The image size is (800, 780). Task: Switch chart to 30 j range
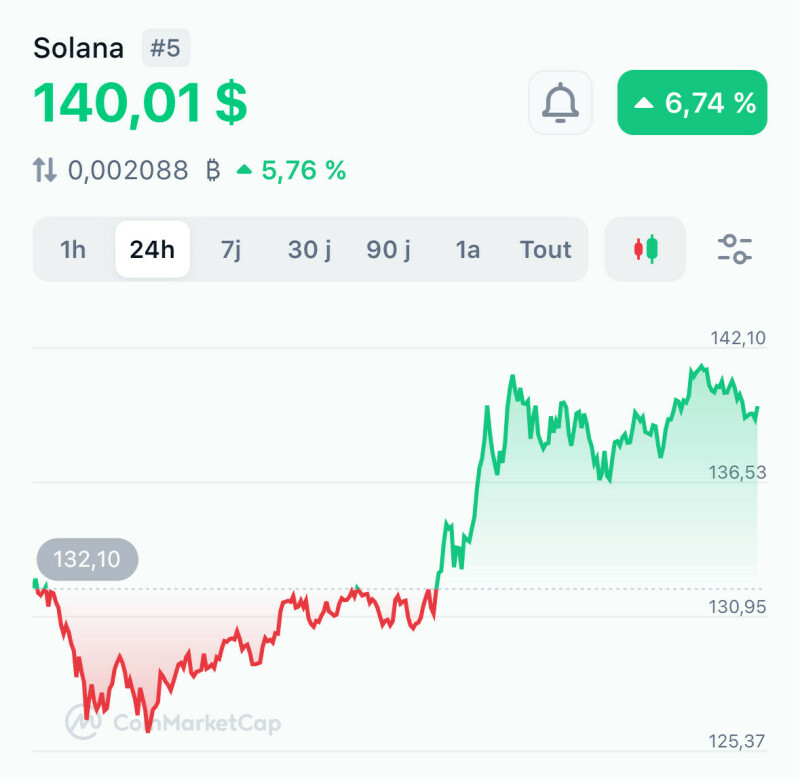coord(310,249)
